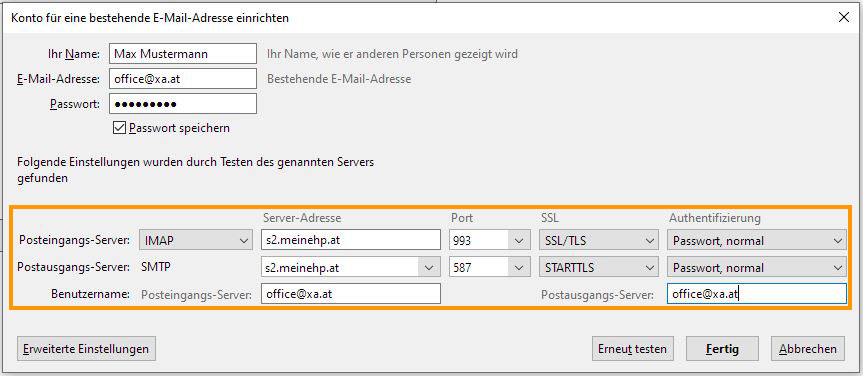This screenshot has width=863, height=376.
Task: Expand the incoming port 993 dropdown
Action: (x=487, y=240)
